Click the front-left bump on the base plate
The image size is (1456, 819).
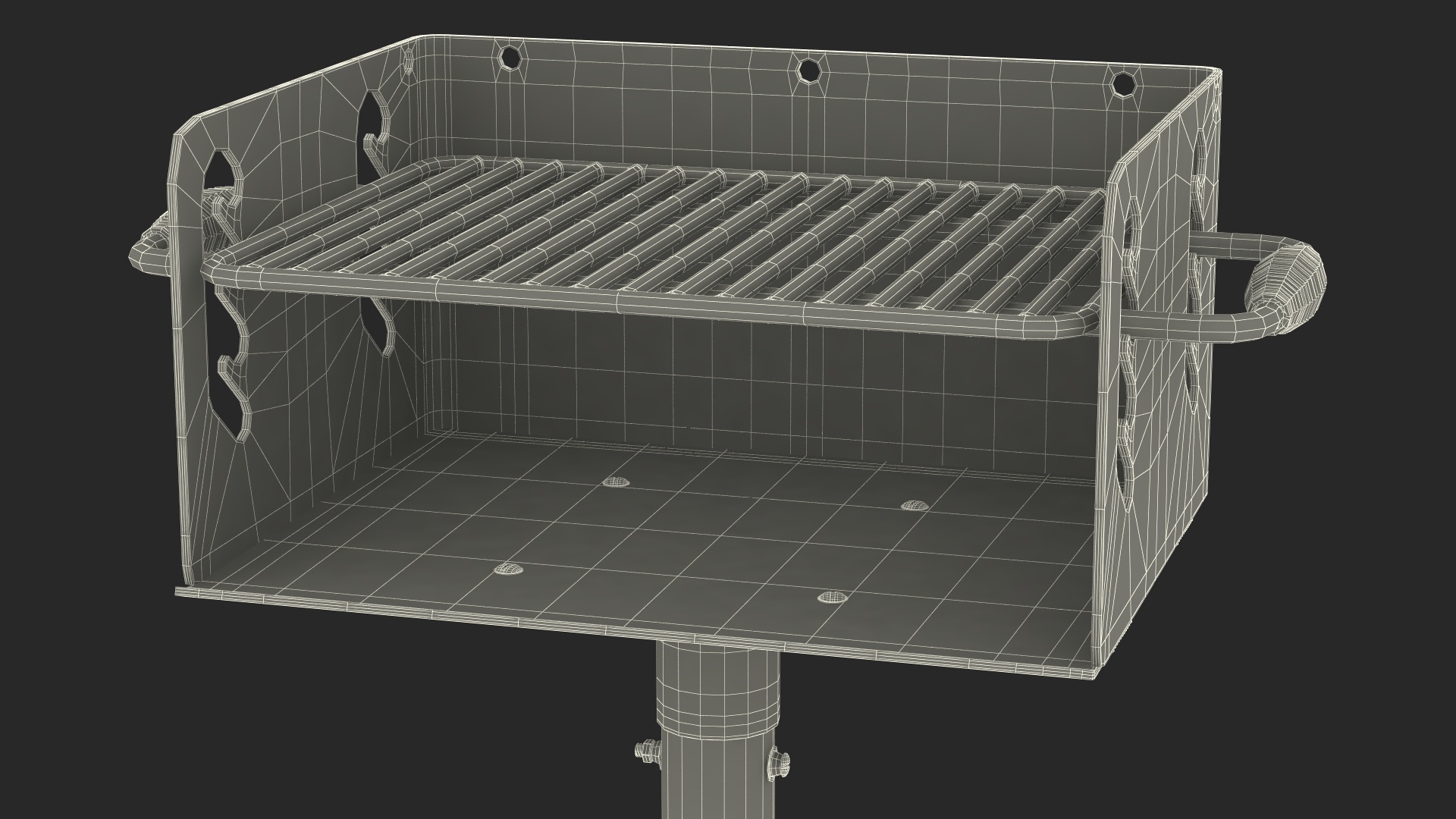tap(509, 569)
